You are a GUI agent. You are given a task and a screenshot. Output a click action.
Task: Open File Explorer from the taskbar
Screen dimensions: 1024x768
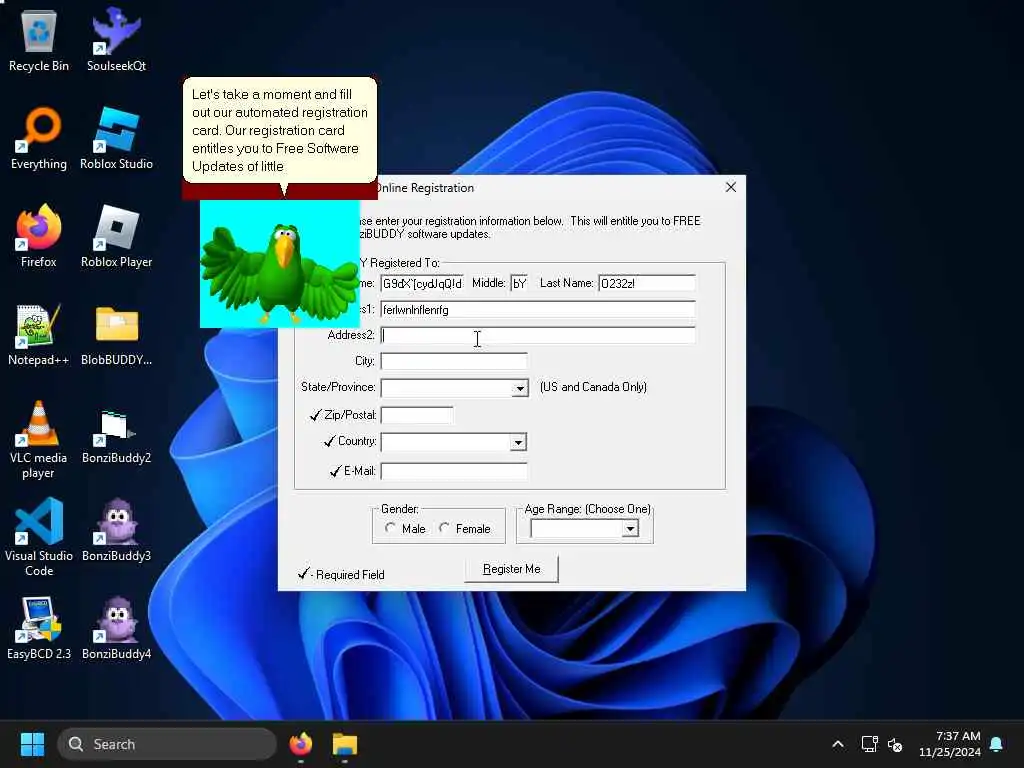(x=345, y=744)
